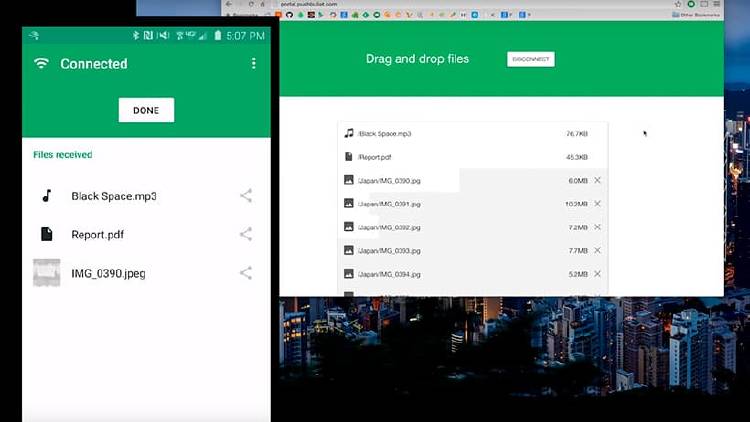Remove IMG_0393.jpg from the list
This screenshot has width=750, height=422.
[x=597, y=250]
